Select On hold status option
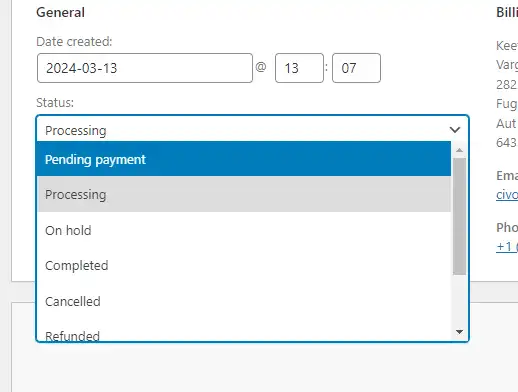The height and width of the screenshot is (392, 518). [244, 230]
